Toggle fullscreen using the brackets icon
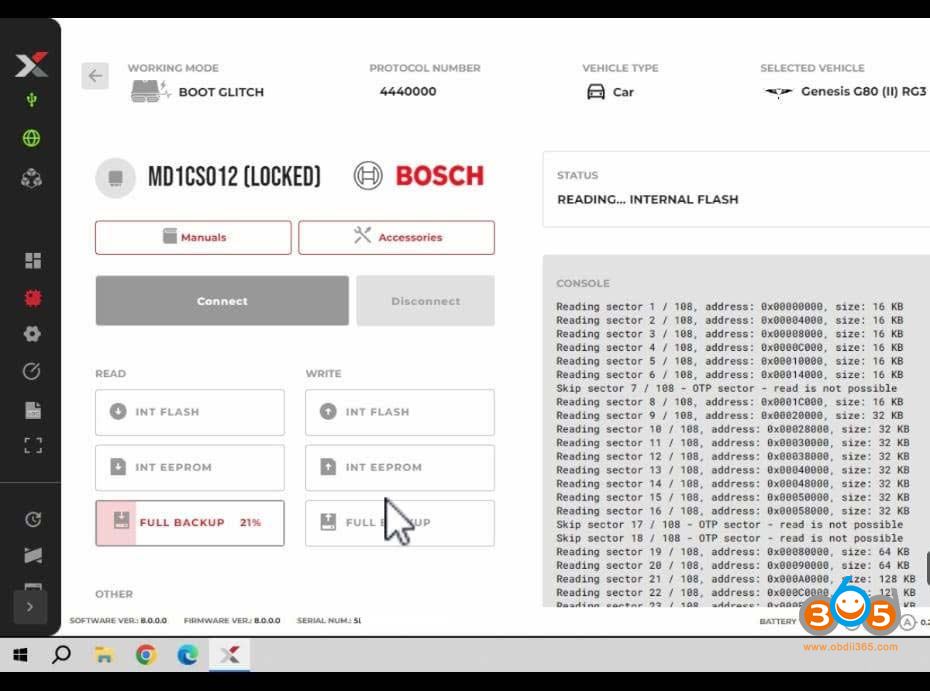 pyautogui.click(x=33, y=445)
